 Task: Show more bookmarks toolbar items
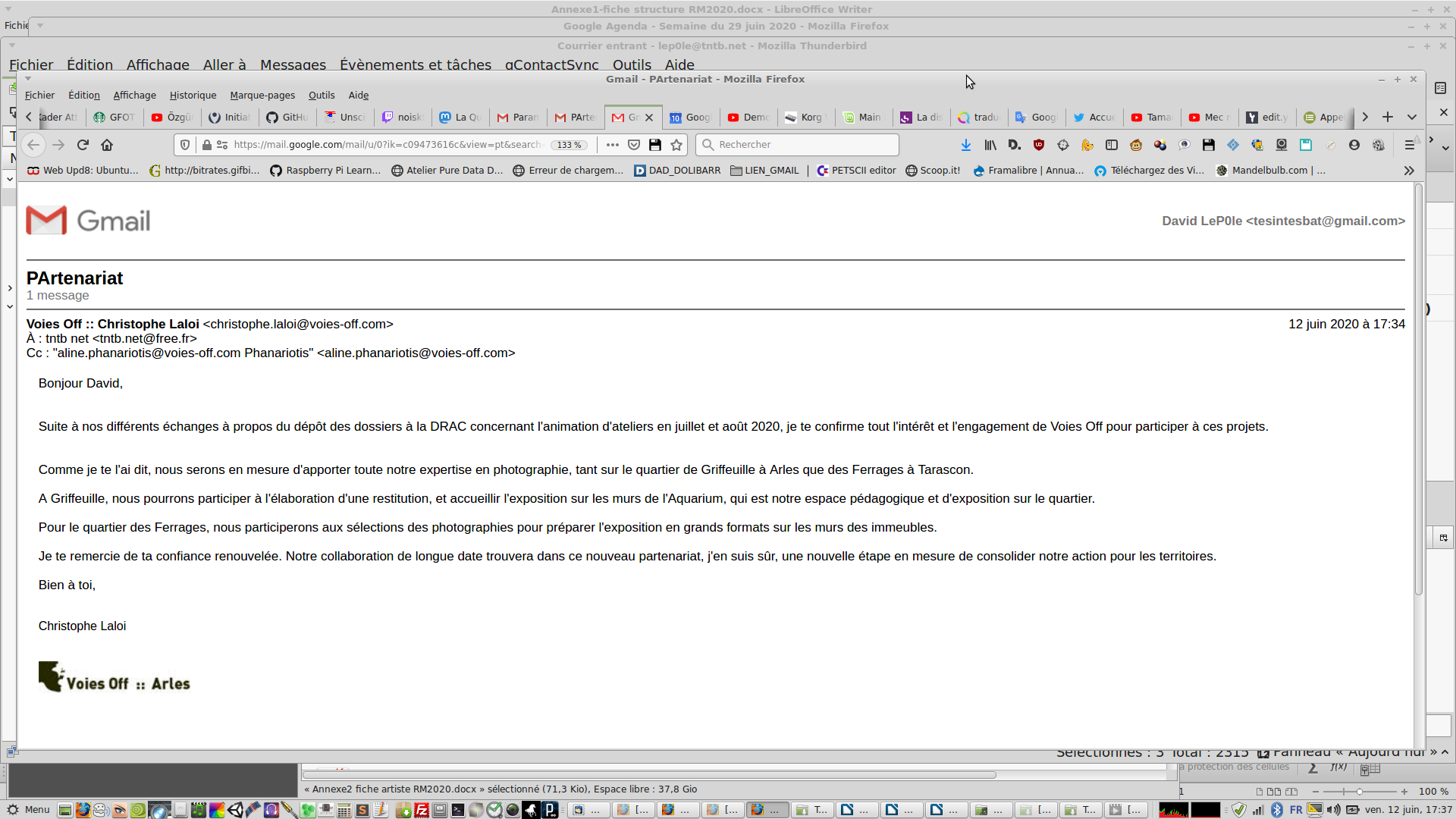[1408, 171]
